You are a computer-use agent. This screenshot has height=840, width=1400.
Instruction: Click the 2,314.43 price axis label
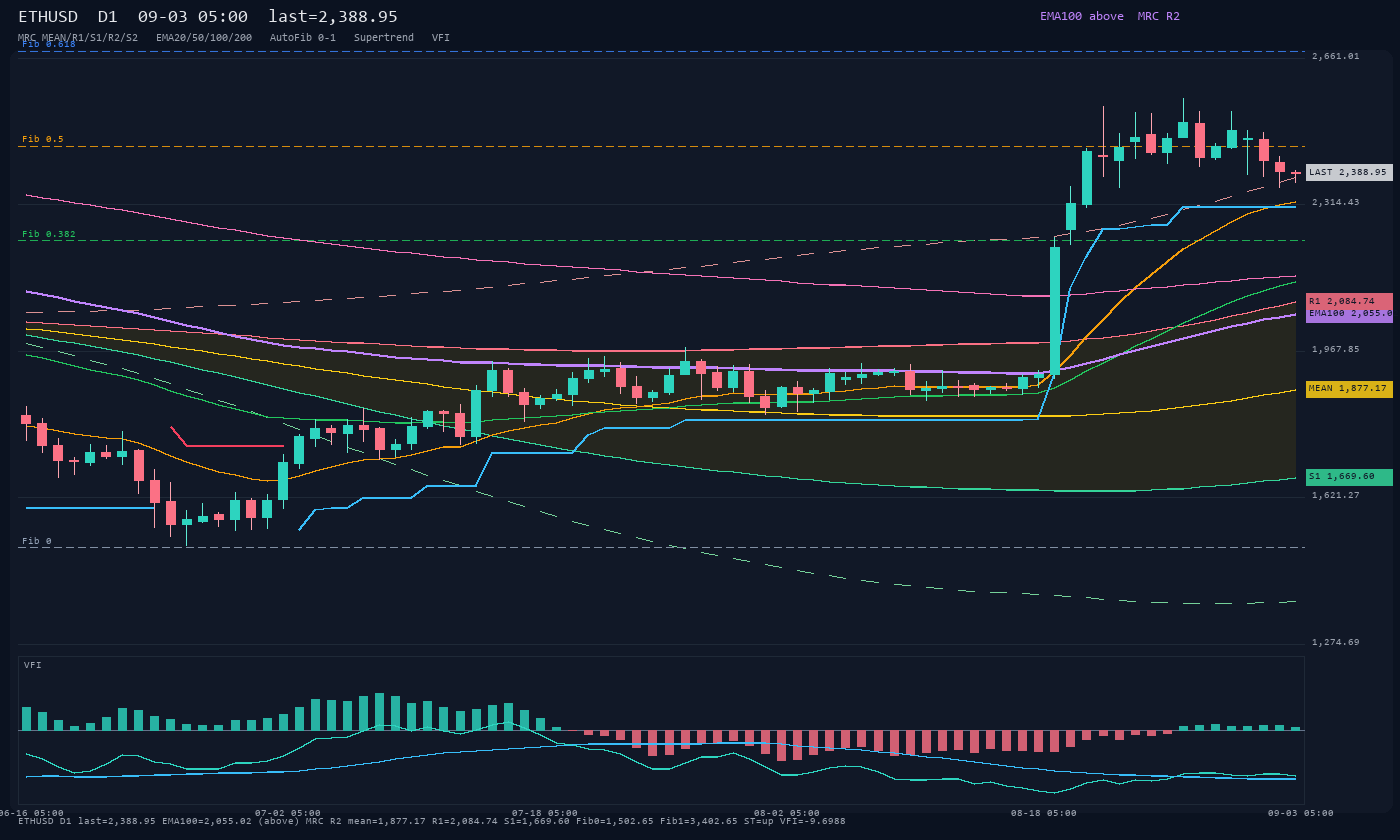pos(1336,202)
